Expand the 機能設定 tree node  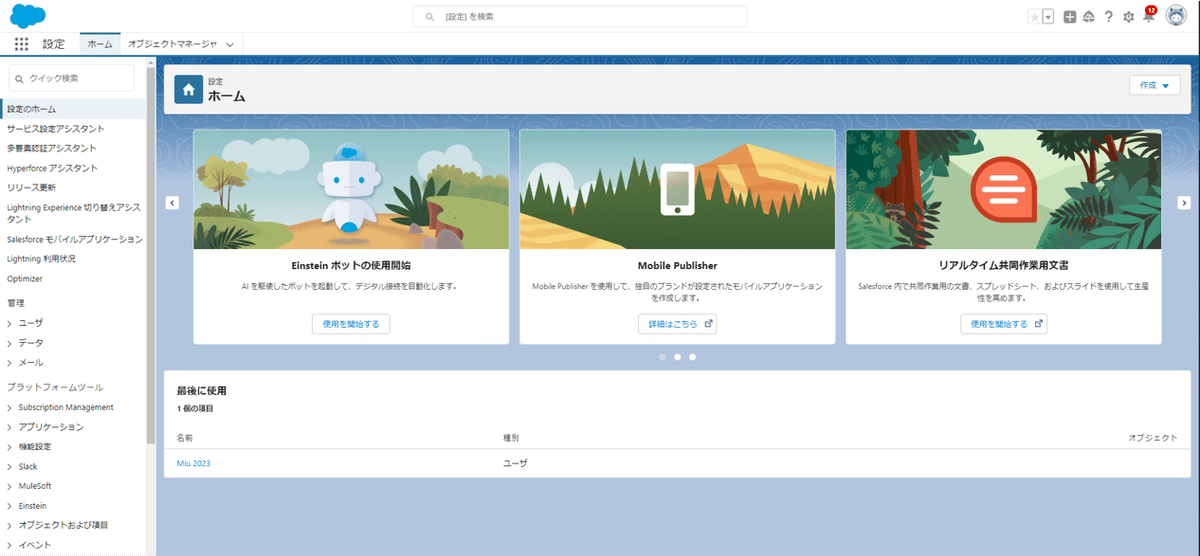tap(10, 447)
